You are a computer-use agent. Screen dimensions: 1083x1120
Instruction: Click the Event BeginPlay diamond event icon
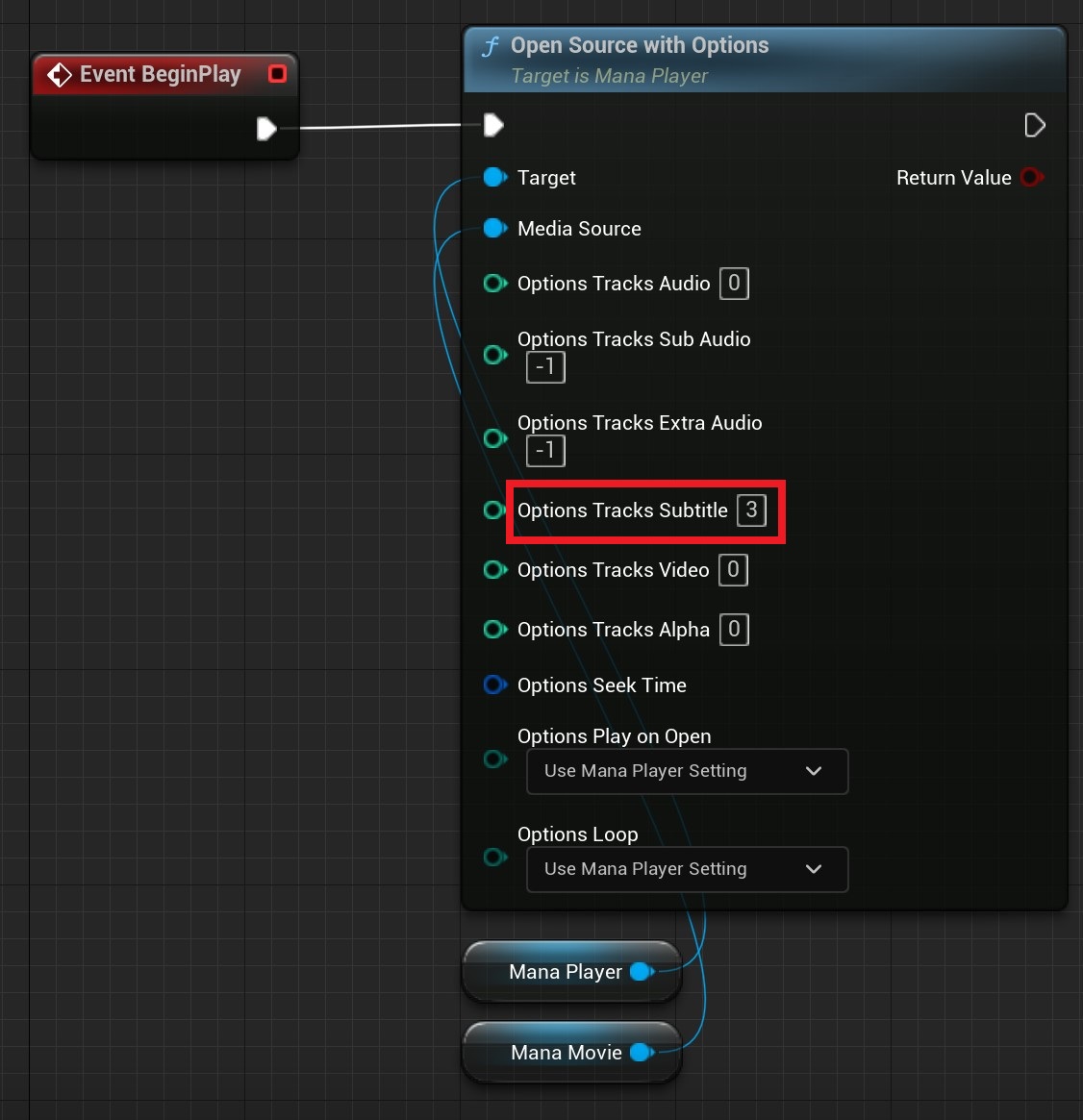[x=60, y=74]
